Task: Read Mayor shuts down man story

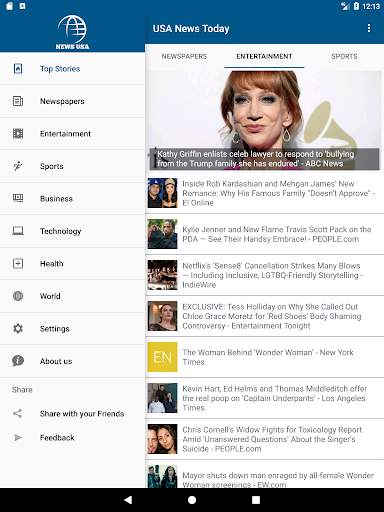Action: [278, 479]
